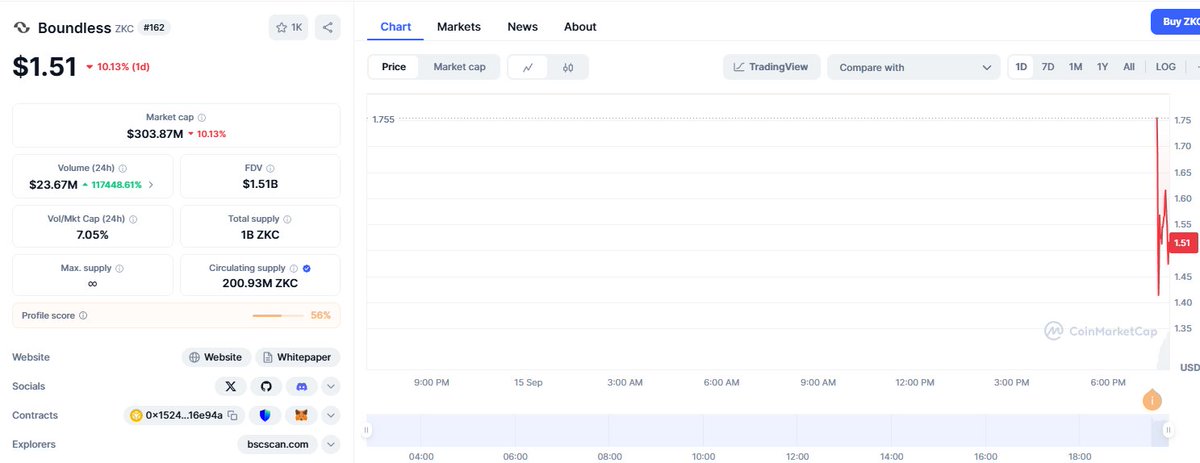Expand more Explorers list
1200x463 pixels.
[331, 444]
